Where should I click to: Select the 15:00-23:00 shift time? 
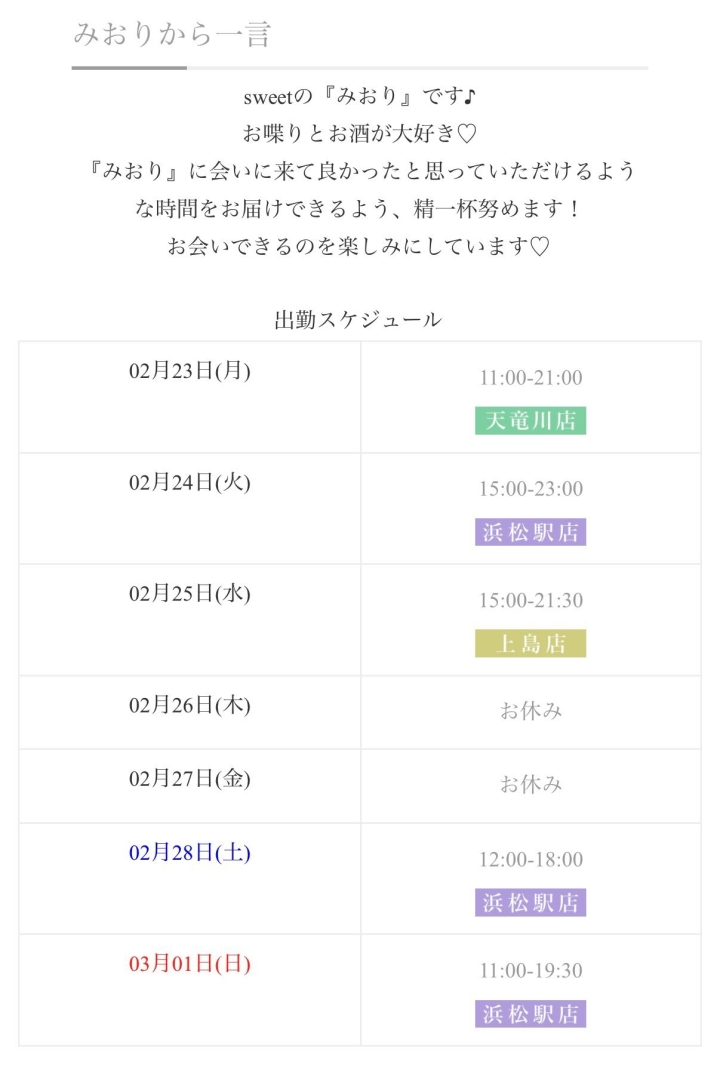[x=530, y=489]
